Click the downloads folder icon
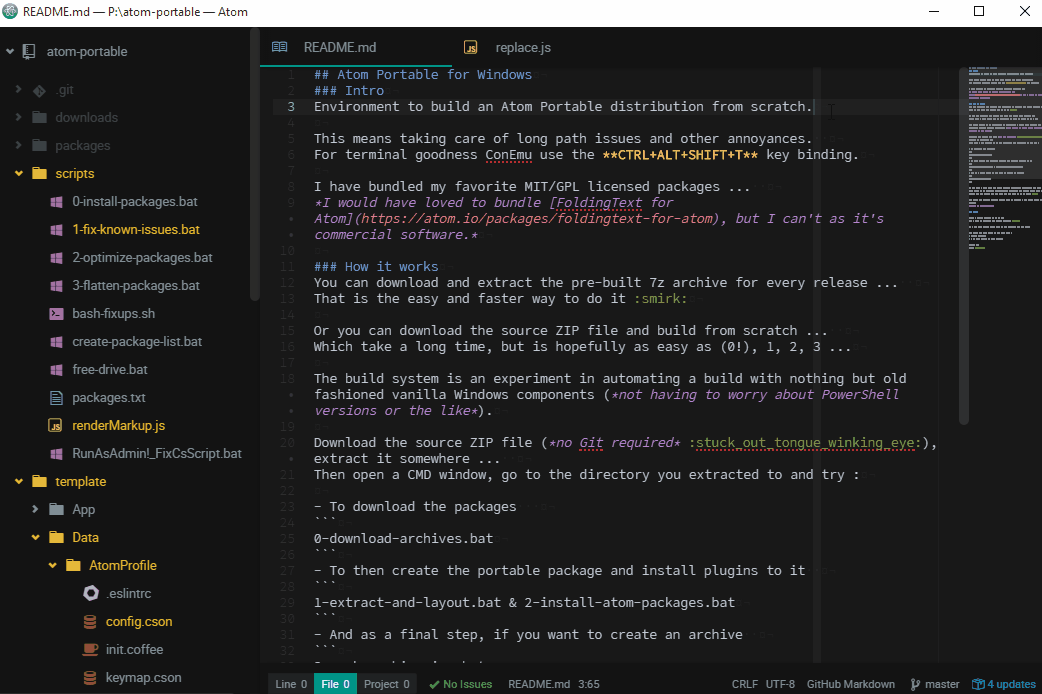The height and width of the screenshot is (694, 1042). click(39, 118)
